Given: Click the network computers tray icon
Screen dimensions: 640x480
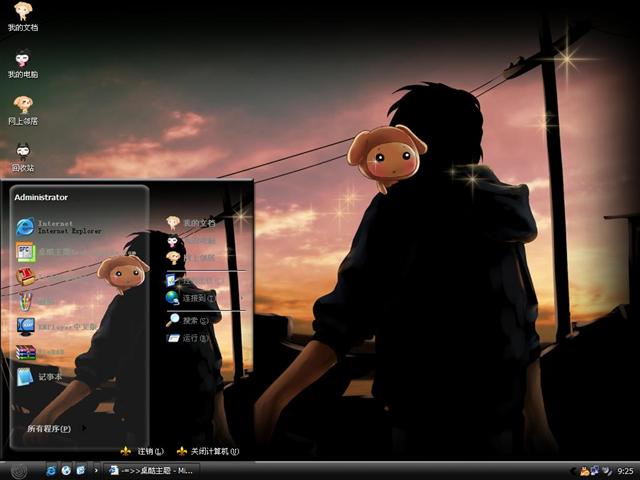Looking at the screenshot, I should [595, 471].
